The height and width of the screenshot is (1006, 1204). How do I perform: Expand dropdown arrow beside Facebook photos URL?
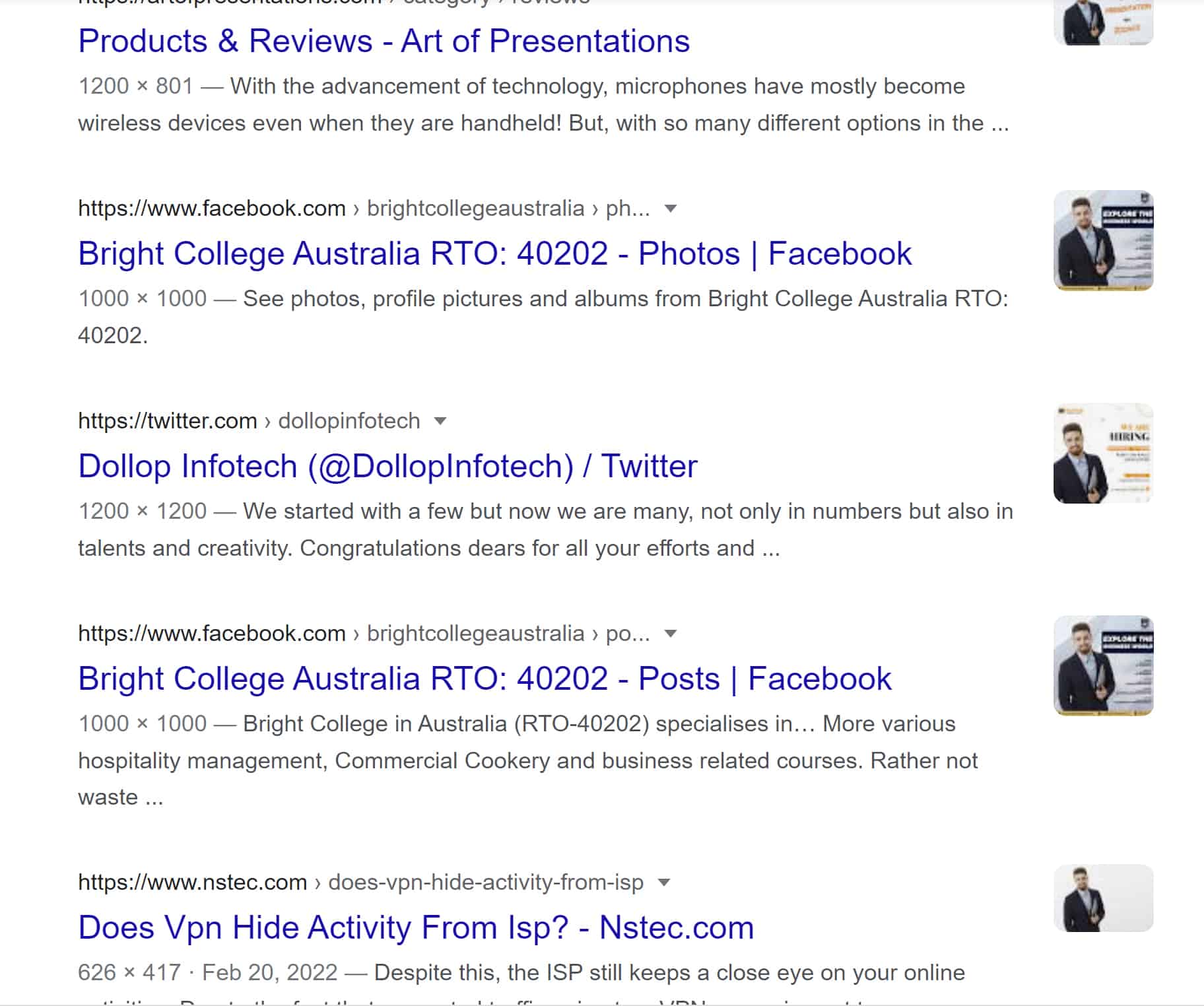[671, 209]
